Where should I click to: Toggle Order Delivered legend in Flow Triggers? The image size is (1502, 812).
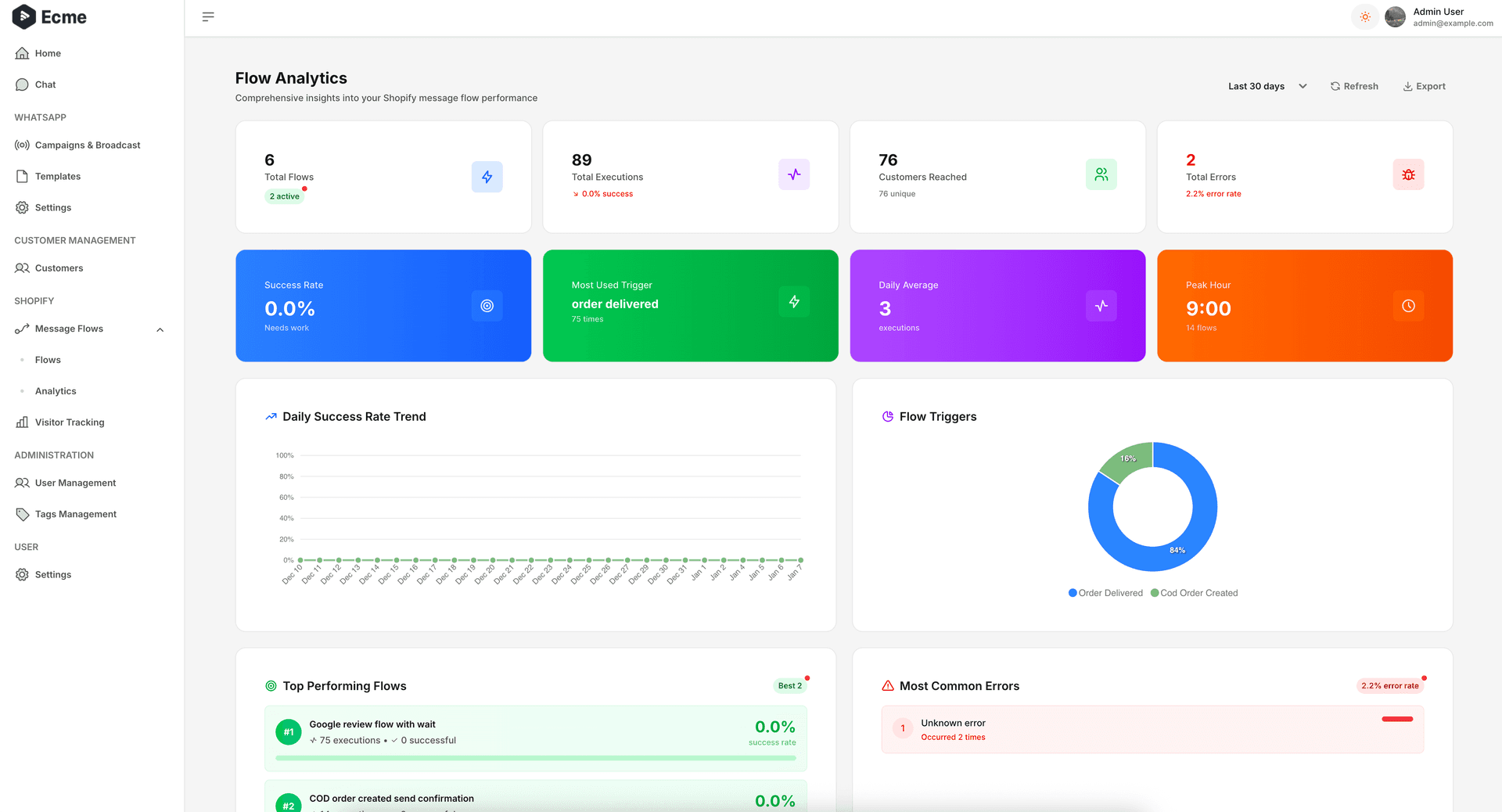(x=1105, y=593)
